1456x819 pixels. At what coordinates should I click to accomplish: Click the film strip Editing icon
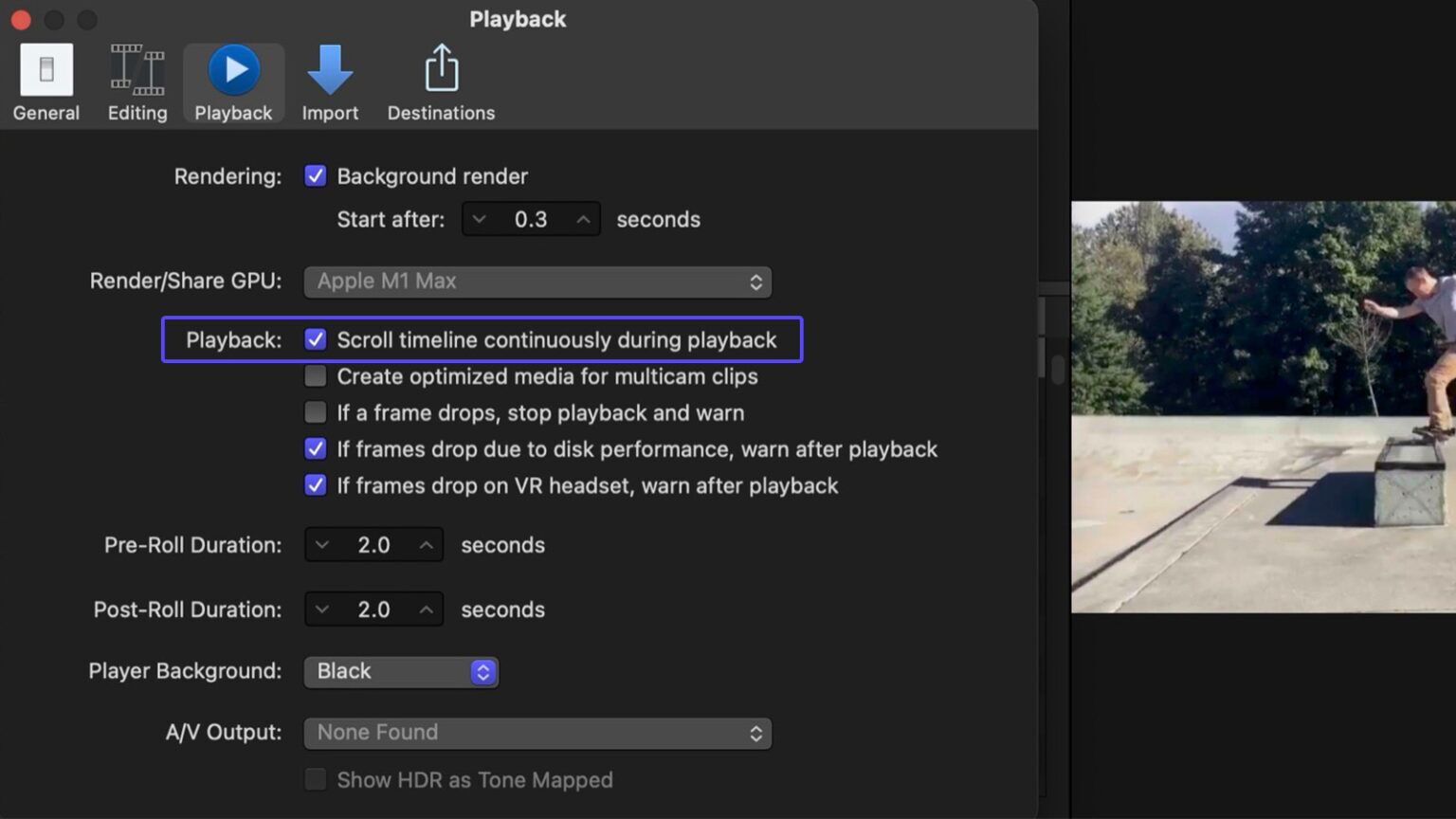point(136,66)
